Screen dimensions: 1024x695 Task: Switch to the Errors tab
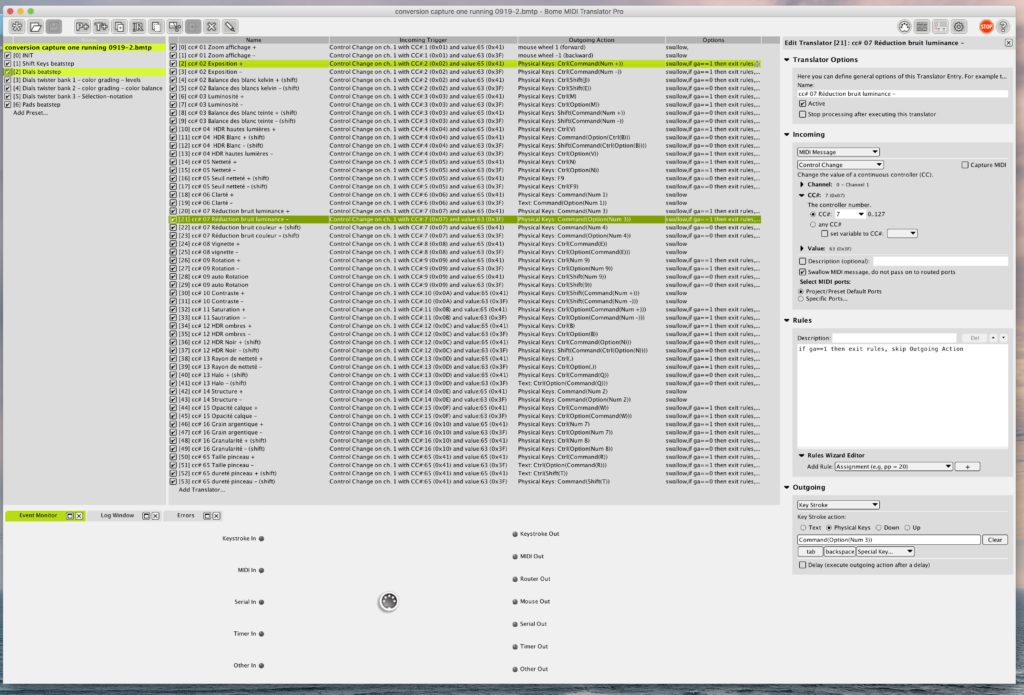pos(185,516)
